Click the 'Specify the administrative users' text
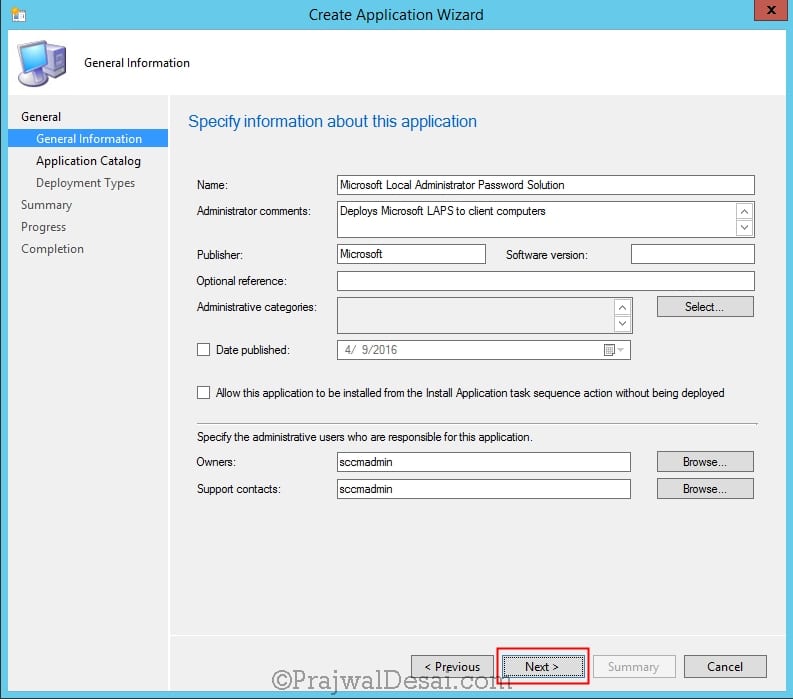Image resolution: width=793 pixels, height=699 pixels. point(365,437)
